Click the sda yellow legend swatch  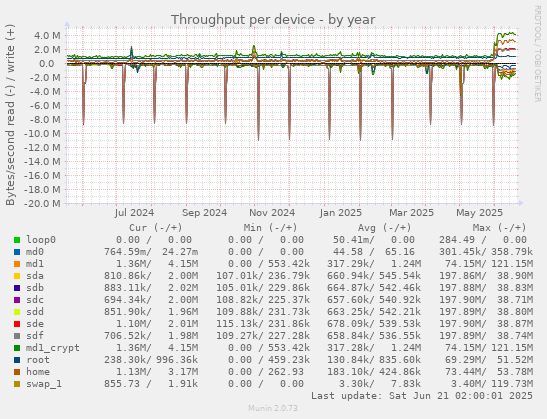point(17,276)
